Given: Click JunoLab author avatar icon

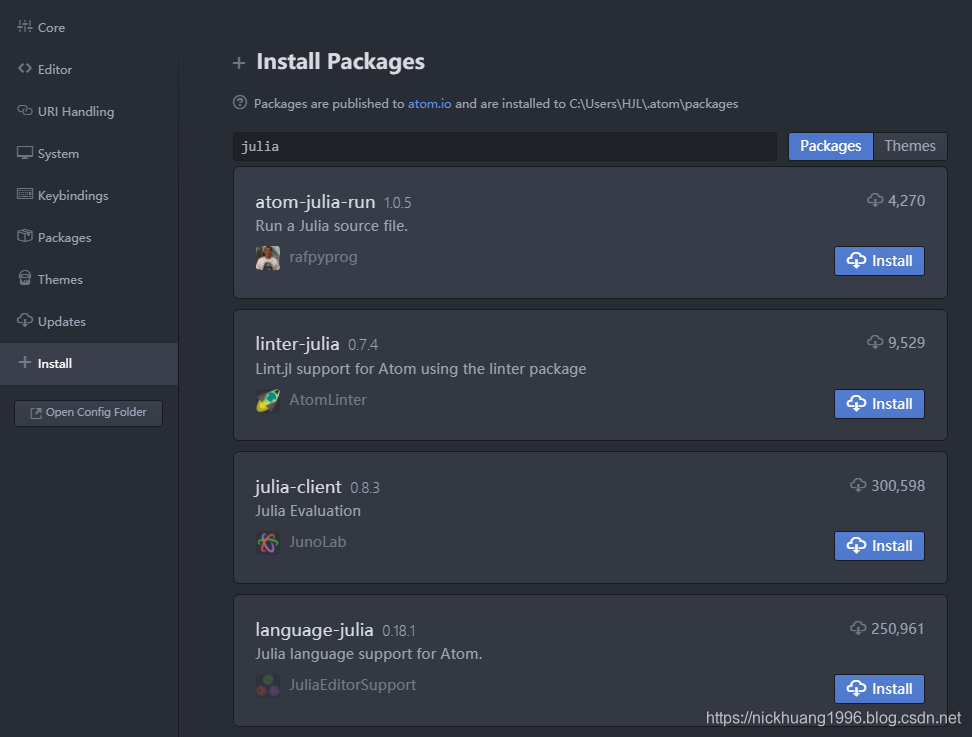Looking at the screenshot, I should [x=267, y=543].
